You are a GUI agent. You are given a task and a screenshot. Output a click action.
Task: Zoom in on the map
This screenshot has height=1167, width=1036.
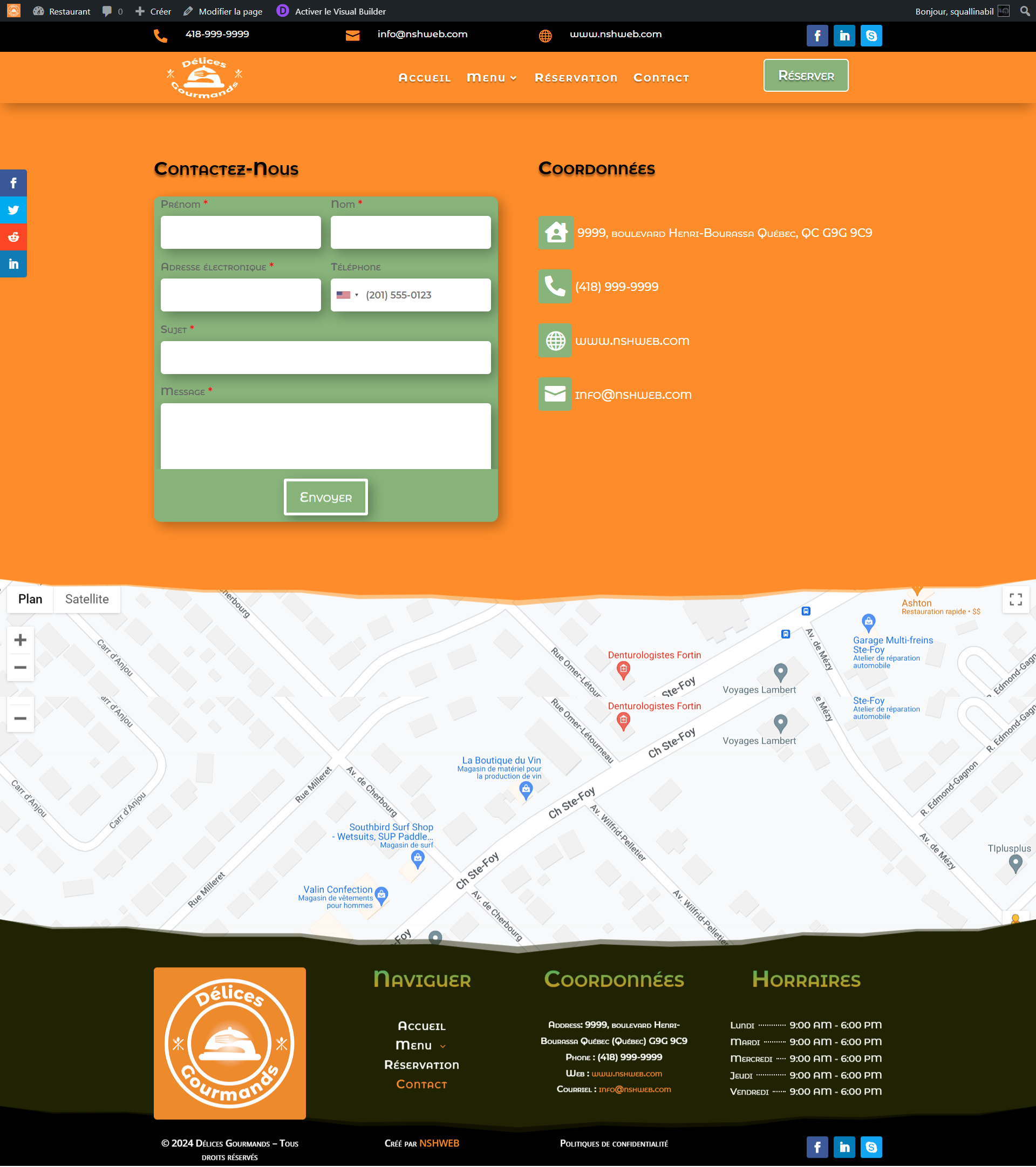tap(20, 640)
